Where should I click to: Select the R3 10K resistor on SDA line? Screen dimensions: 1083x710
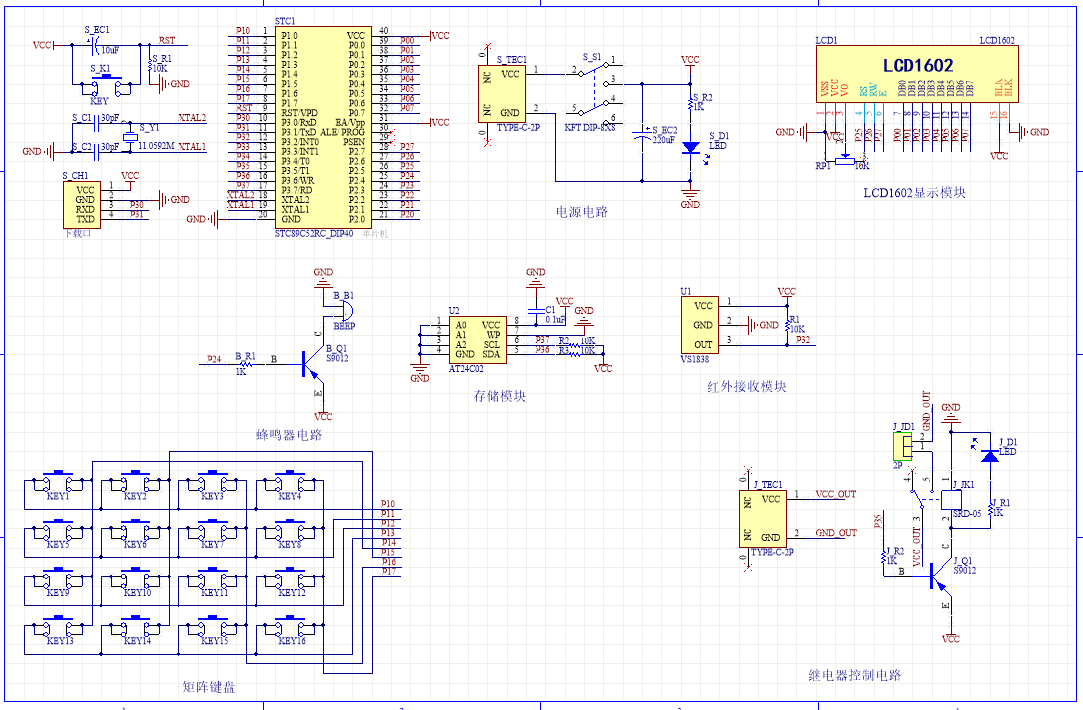[575, 354]
